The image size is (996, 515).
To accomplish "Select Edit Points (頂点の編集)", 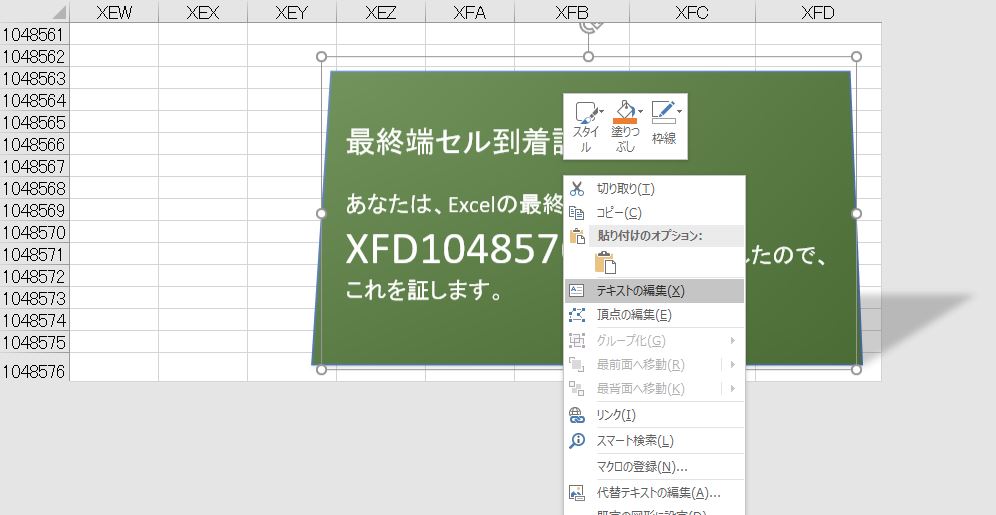I will (654, 315).
